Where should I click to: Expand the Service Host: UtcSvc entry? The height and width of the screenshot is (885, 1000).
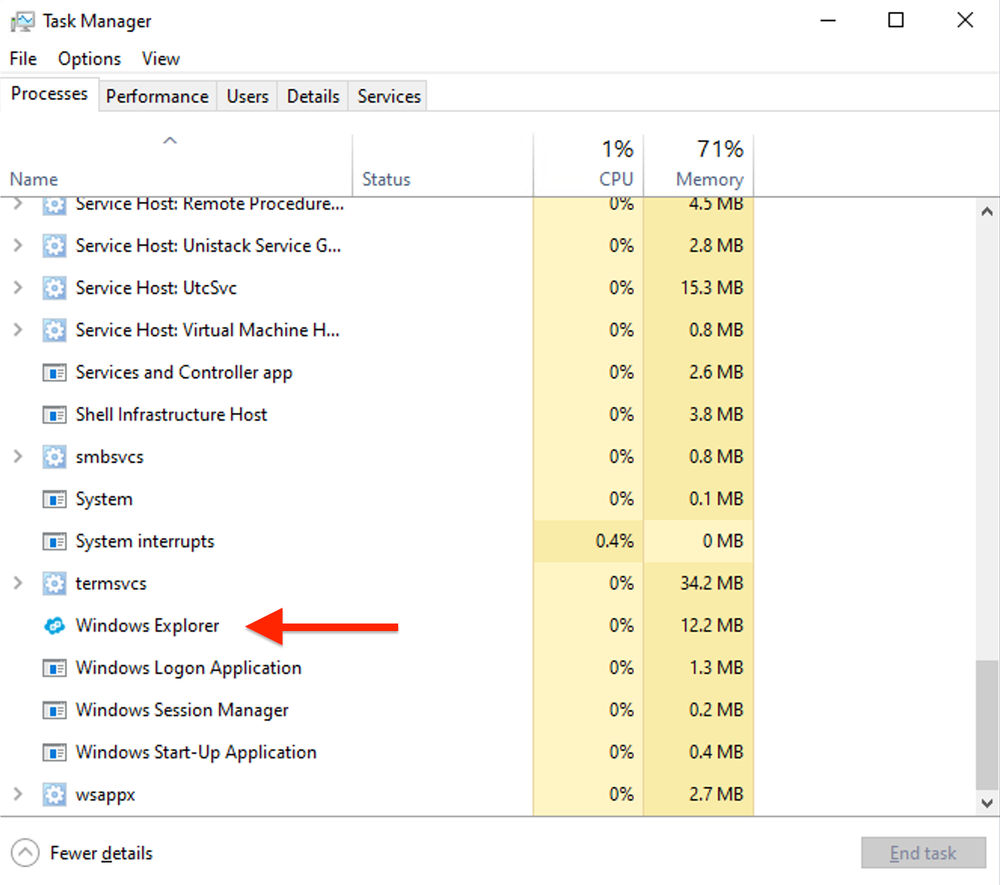18,287
